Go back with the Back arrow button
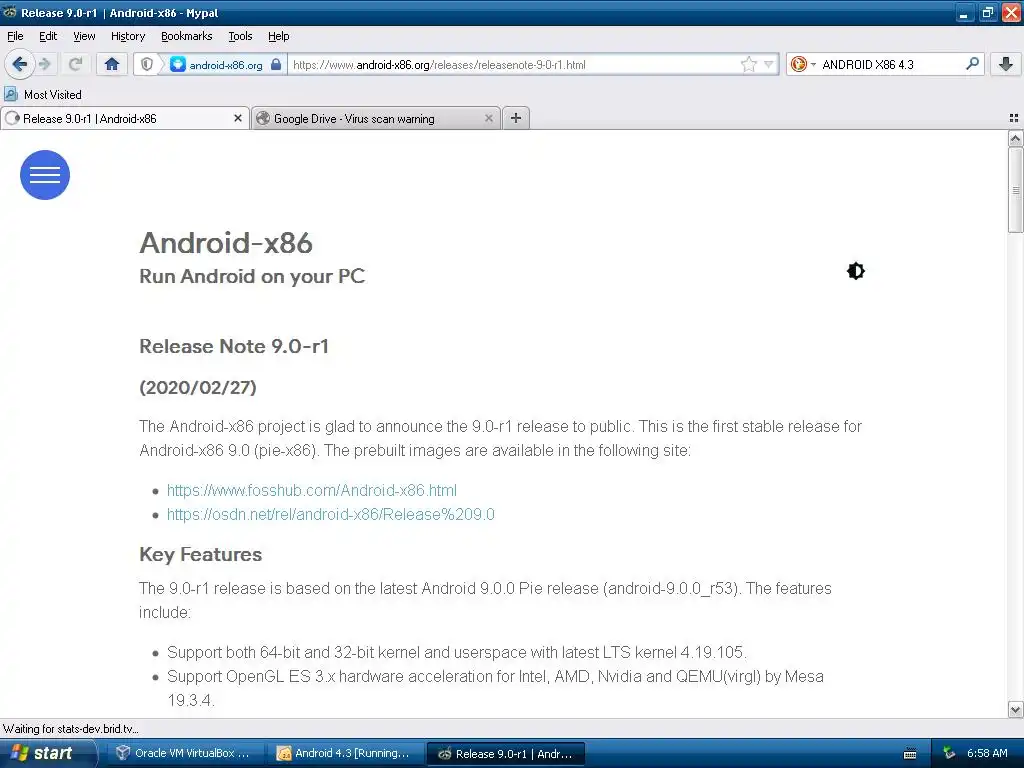 coord(20,64)
